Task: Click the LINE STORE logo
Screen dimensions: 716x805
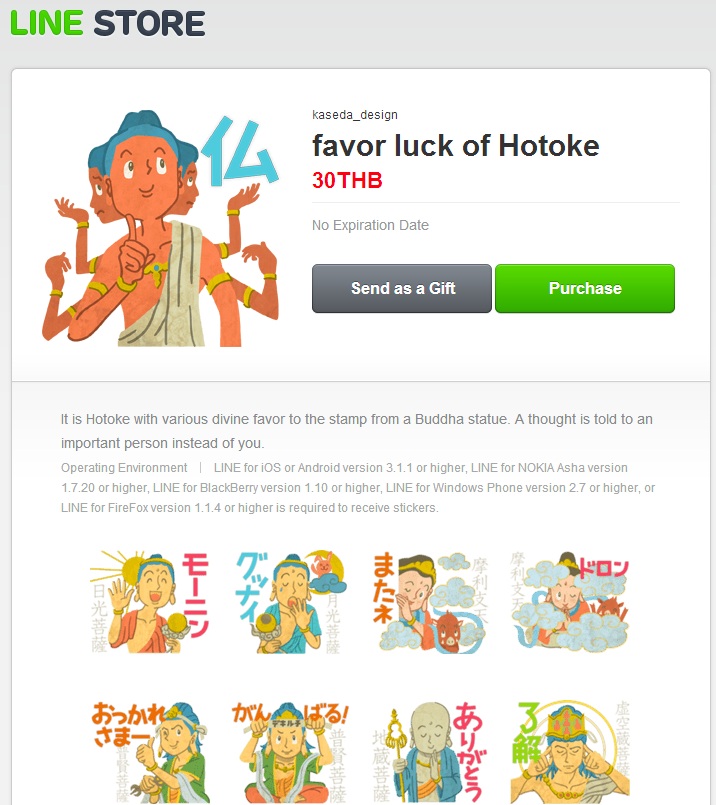Action: click(x=108, y=24)
